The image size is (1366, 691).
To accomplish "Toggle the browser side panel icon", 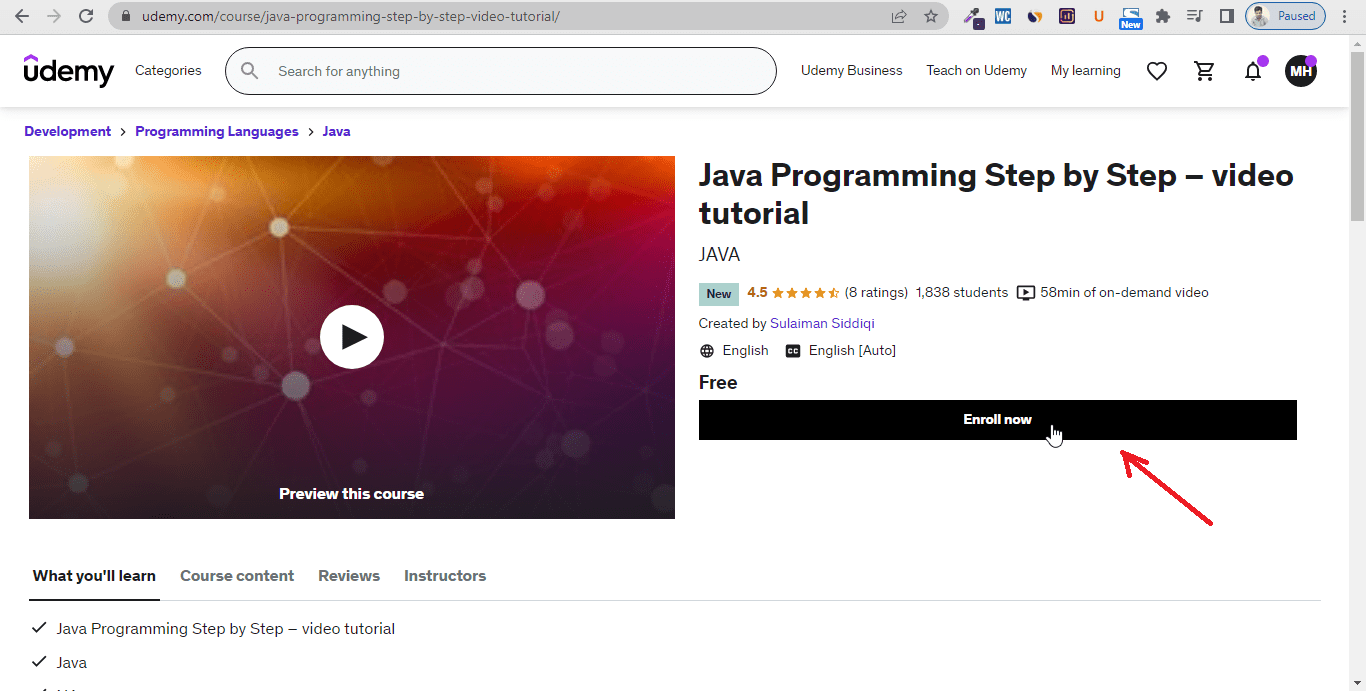I will pos(1226,16).
